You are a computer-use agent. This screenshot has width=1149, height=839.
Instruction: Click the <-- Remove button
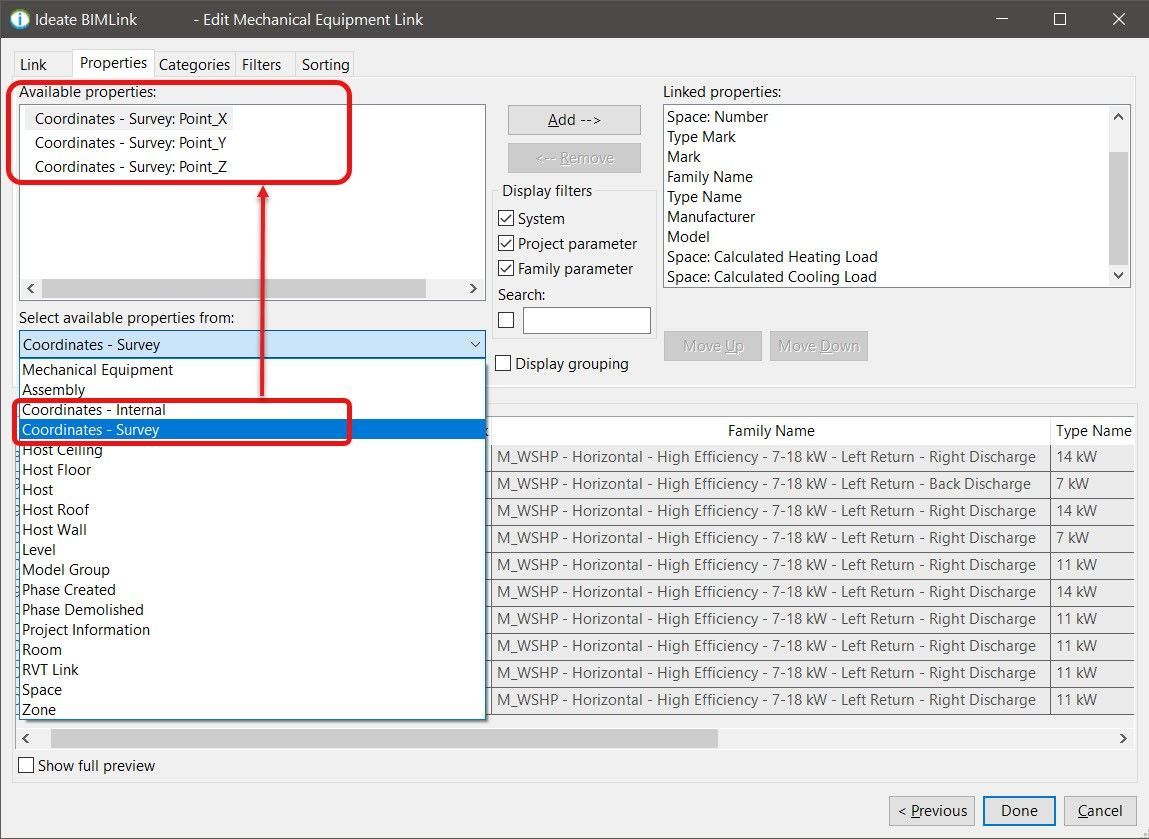[574, 158]
